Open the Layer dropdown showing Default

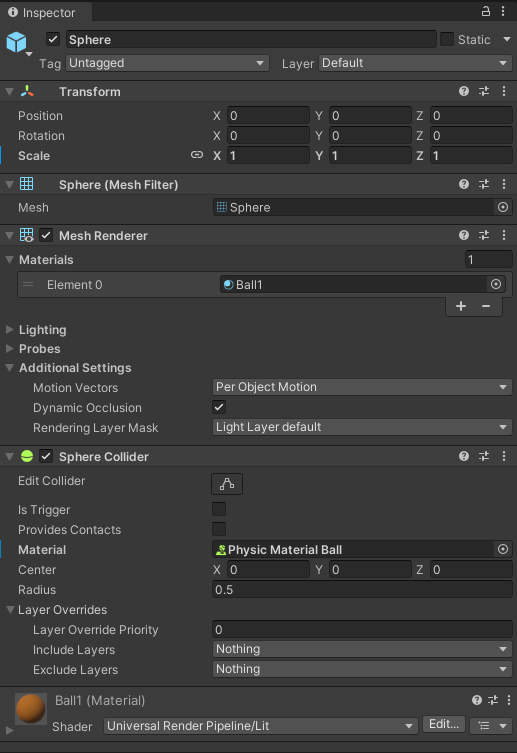point(415,63)
